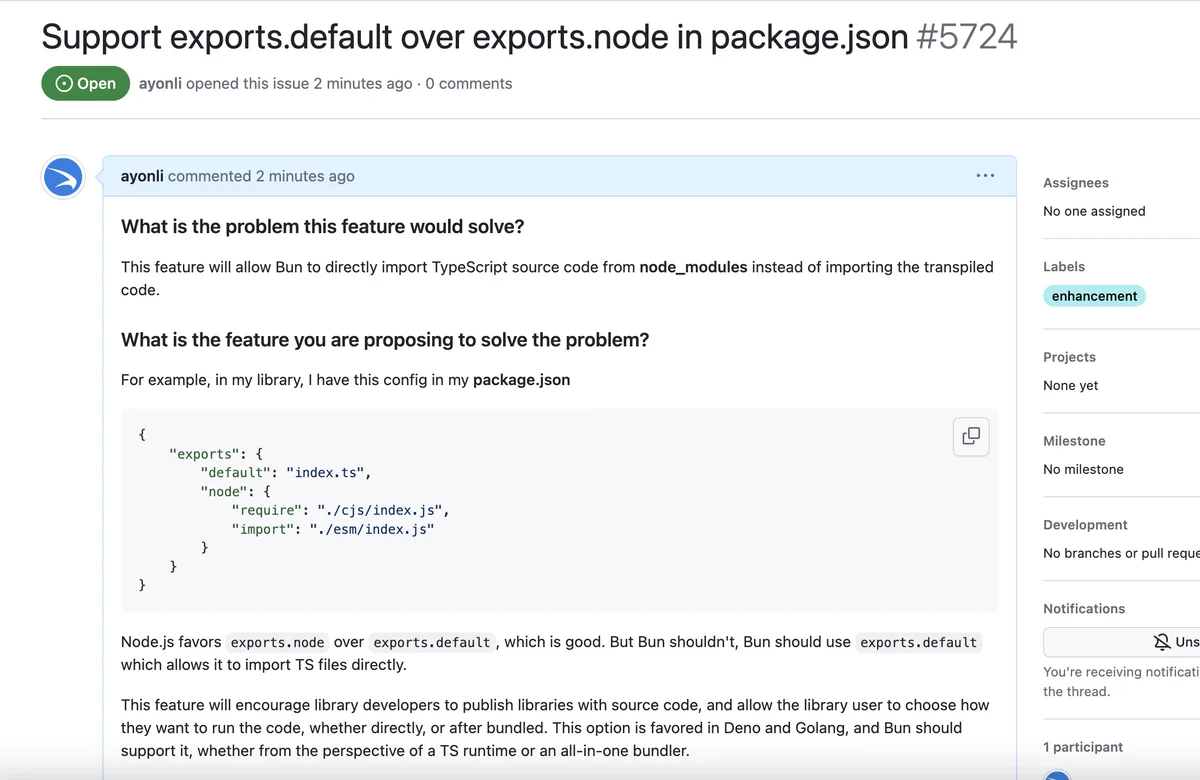Click the bold package.json text
1200x780 pixels.
pos(522,380)
